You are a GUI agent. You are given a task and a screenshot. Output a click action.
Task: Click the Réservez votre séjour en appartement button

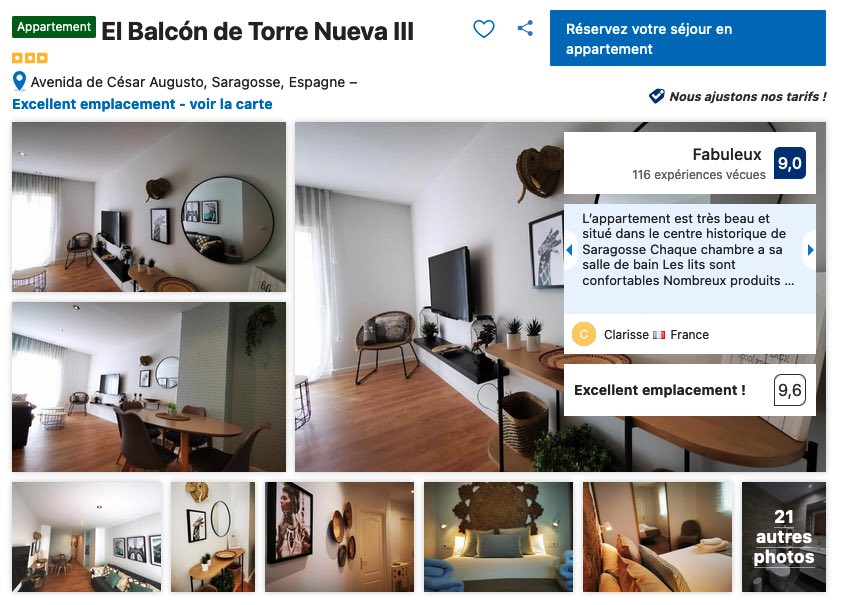(688, 39)
